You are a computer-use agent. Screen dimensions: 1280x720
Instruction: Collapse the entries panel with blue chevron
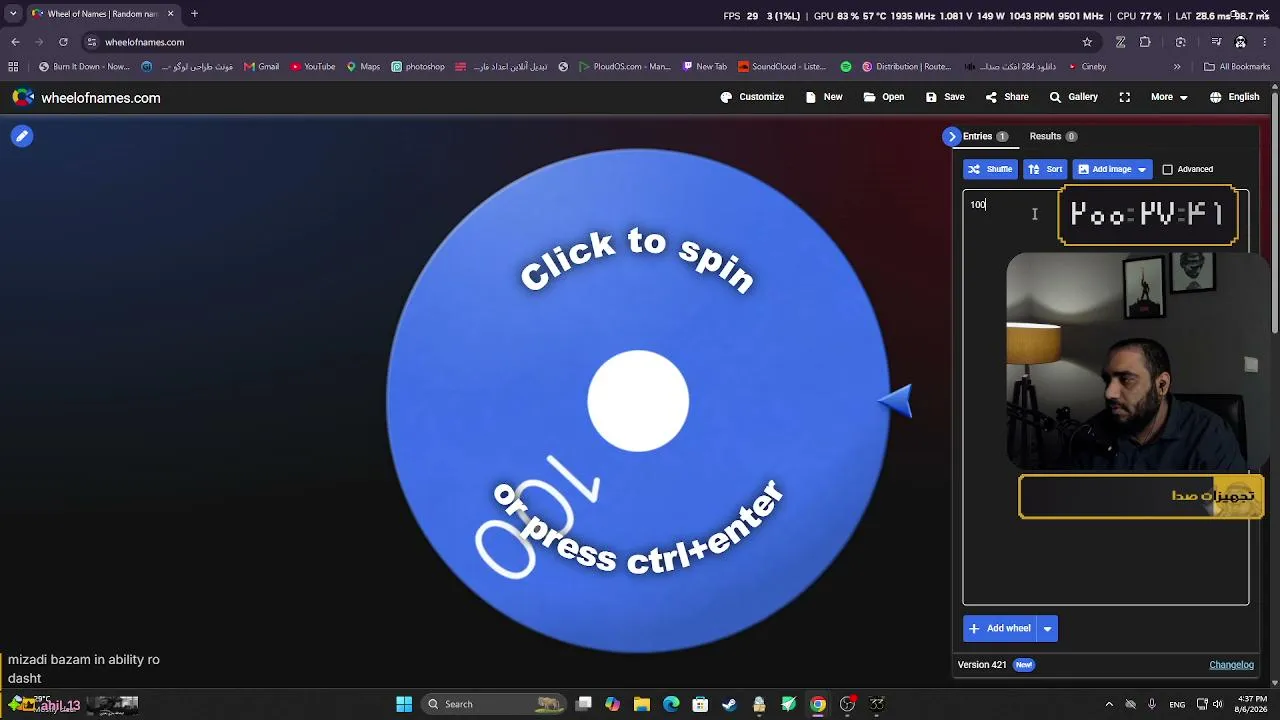(952, 136)
